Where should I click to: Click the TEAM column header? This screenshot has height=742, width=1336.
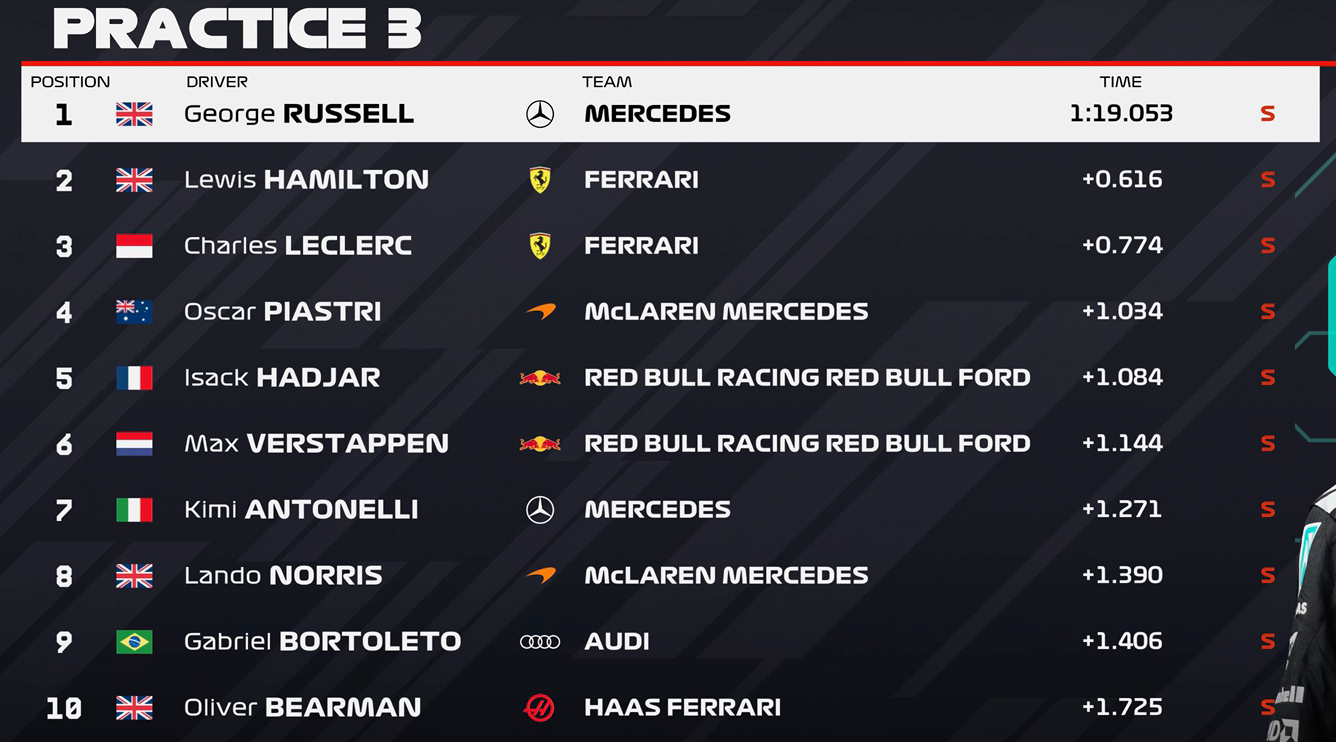click(607, 82)
